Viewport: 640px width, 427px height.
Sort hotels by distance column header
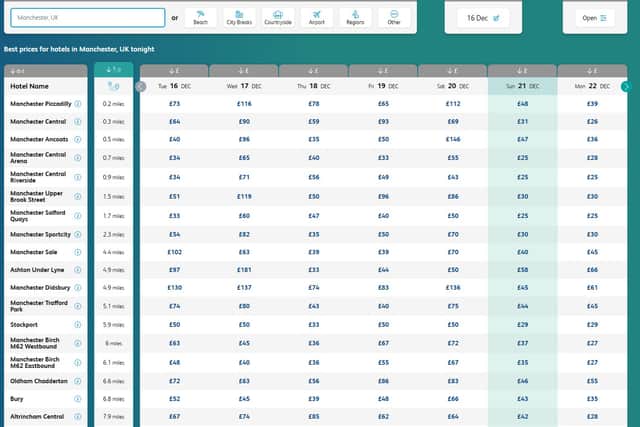[x=113, y=70]
